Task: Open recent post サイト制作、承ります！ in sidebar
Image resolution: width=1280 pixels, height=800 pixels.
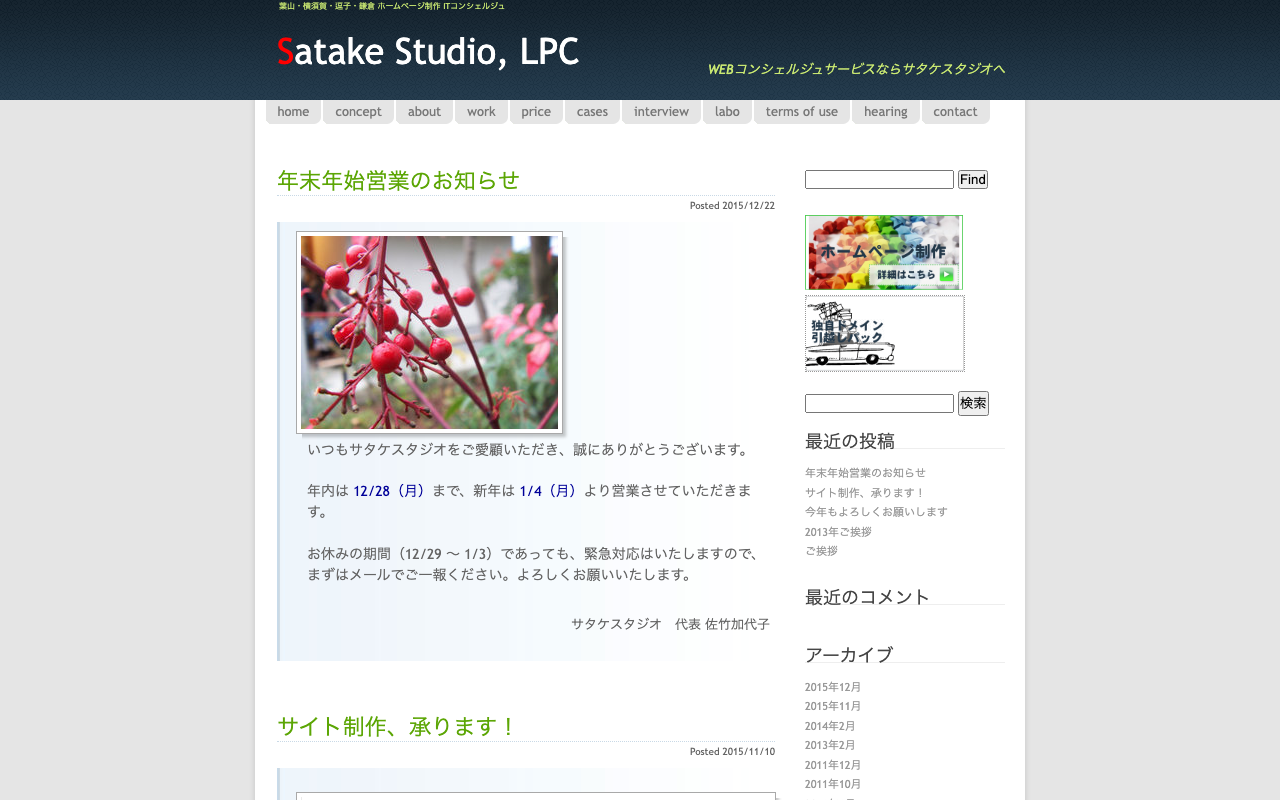Action: tap(865, 492)
